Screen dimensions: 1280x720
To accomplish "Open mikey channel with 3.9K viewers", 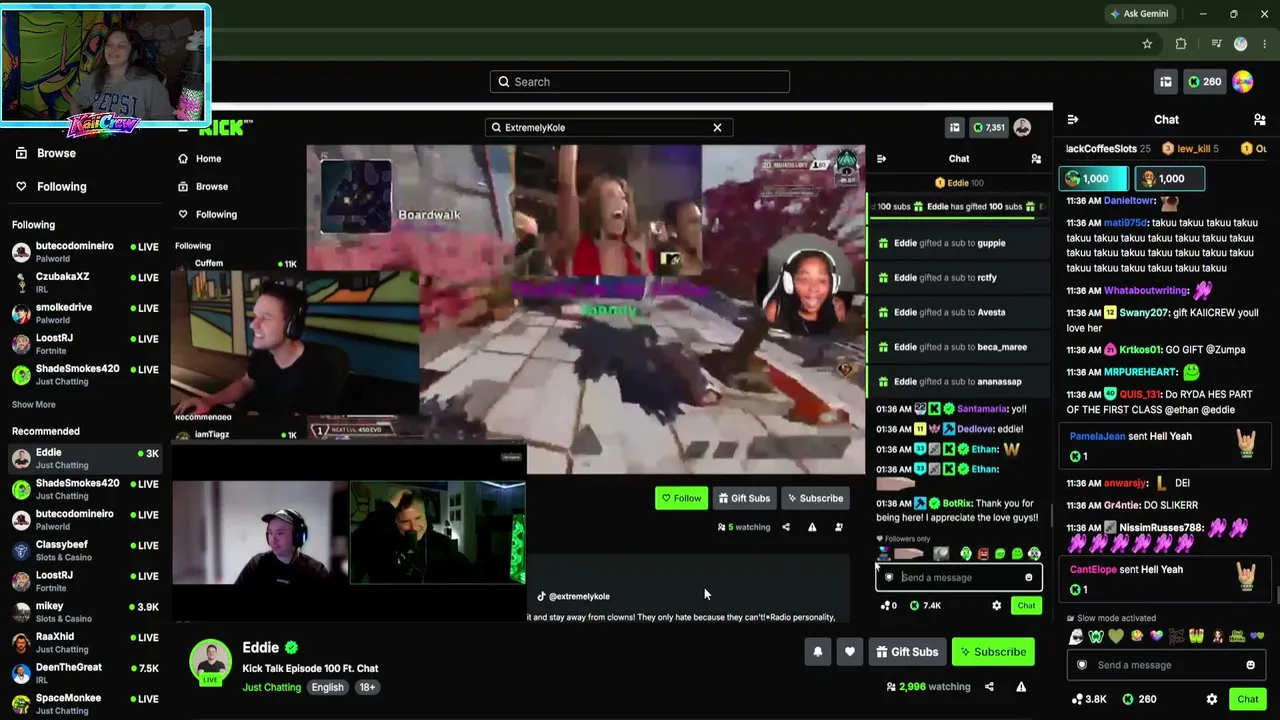I will click(x=85, y=612).
